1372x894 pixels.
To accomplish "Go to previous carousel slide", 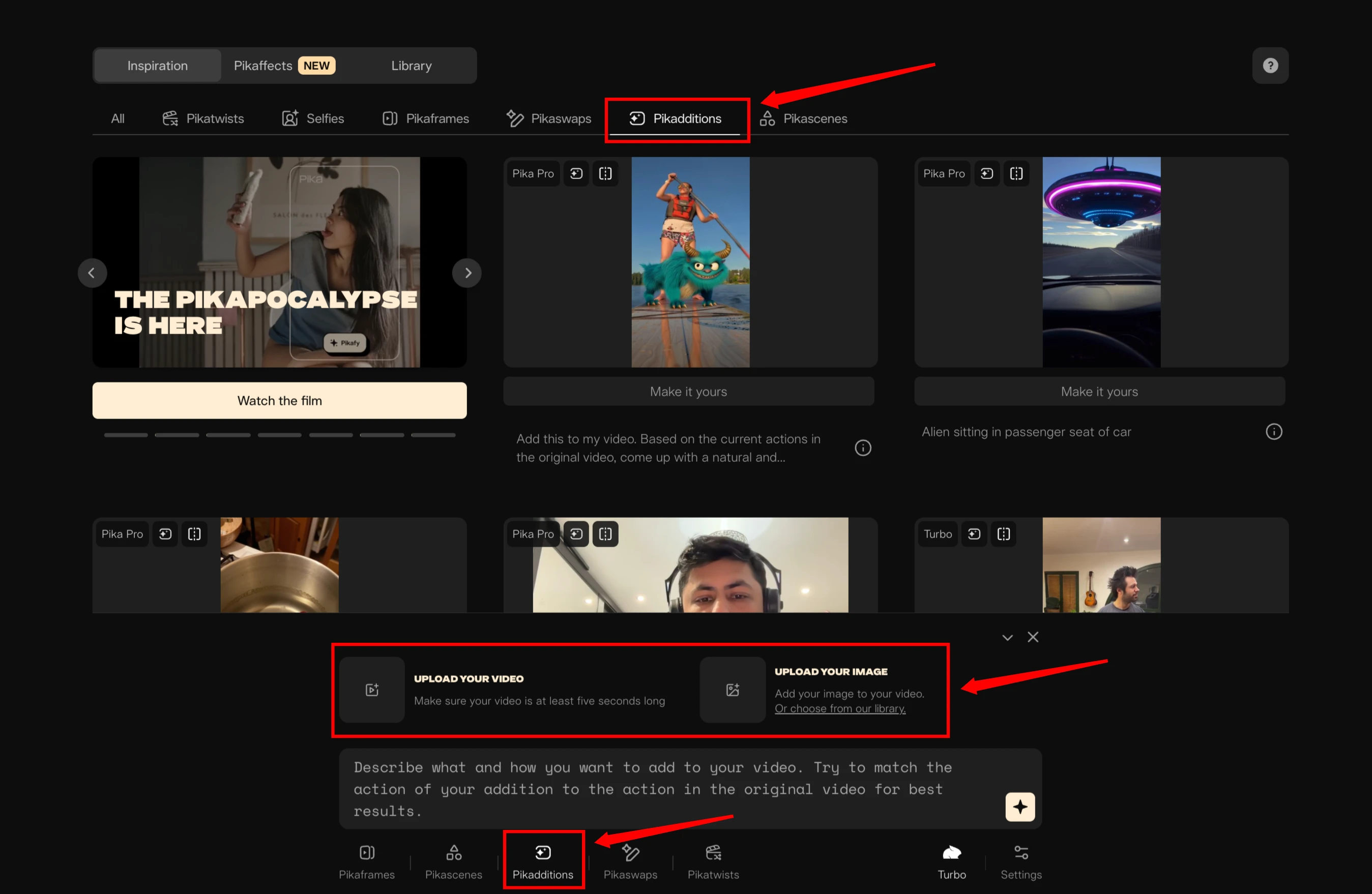I will coord(92,273).
